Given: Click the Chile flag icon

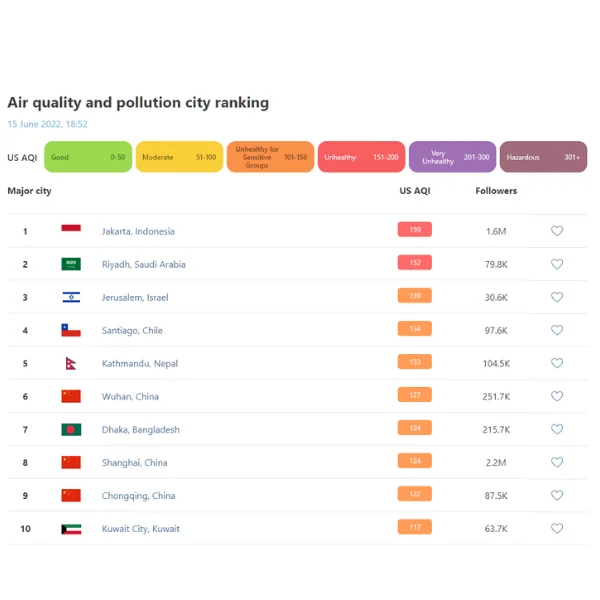Looking at the screenshot, I should point(71,330).
